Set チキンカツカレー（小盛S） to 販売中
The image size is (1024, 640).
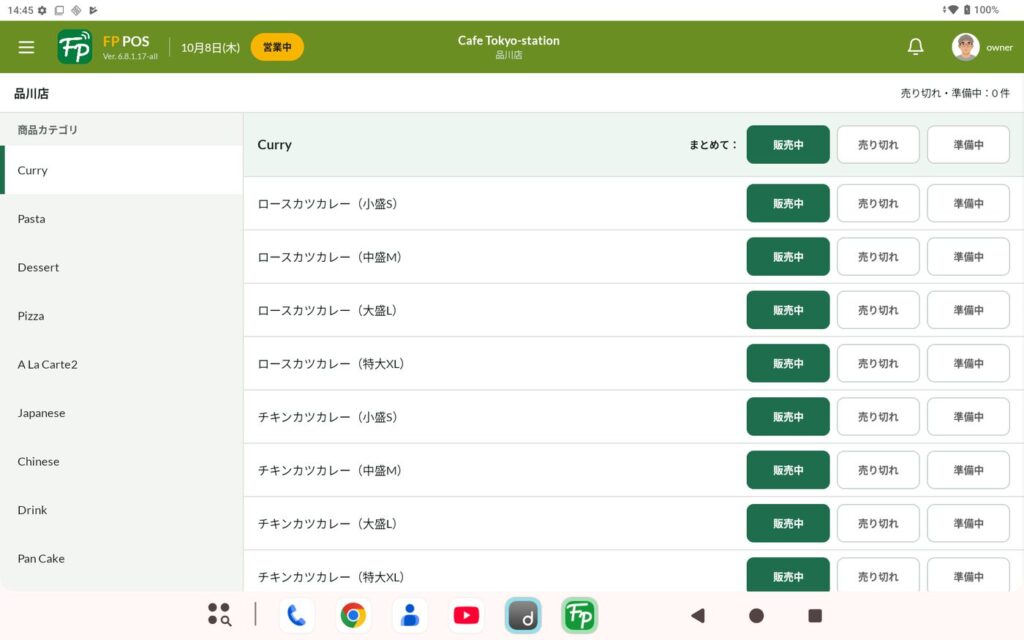[x=788, y=417]
